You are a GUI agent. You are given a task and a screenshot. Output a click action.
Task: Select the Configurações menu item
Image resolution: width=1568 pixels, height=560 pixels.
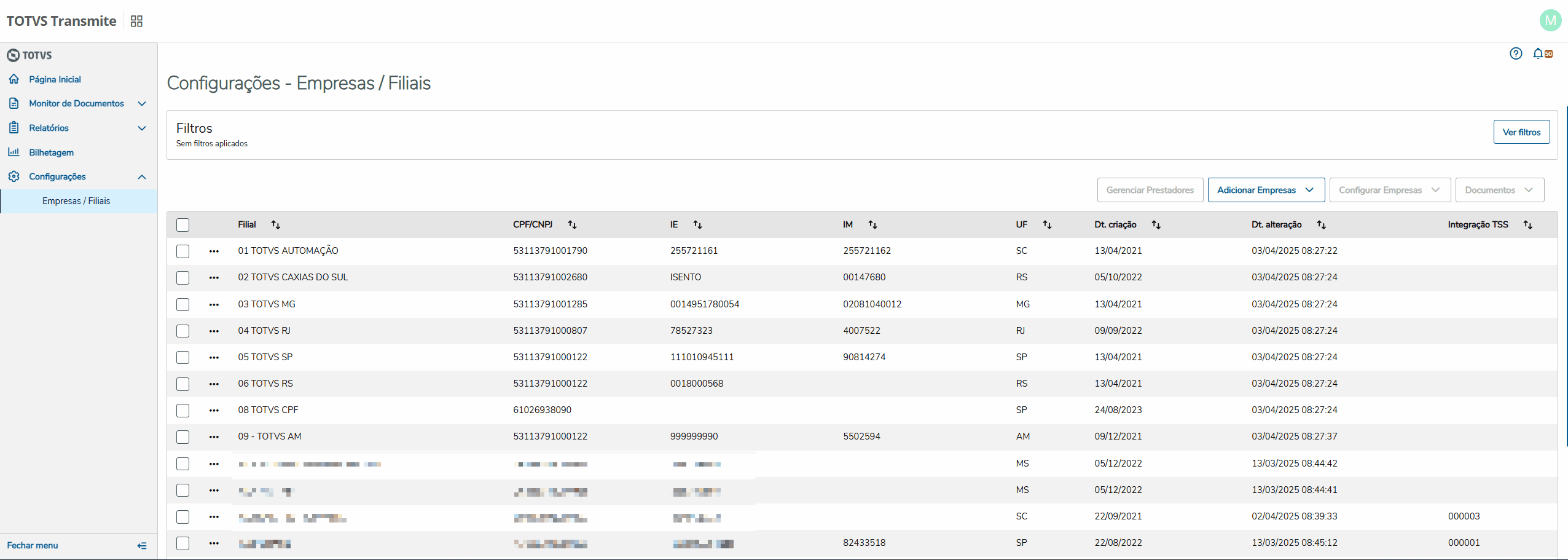[x=57, y=176]
